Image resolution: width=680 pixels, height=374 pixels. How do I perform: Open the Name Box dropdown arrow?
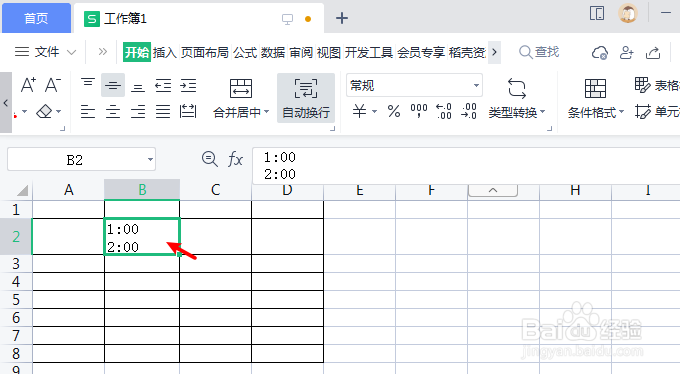pos(150,160)
